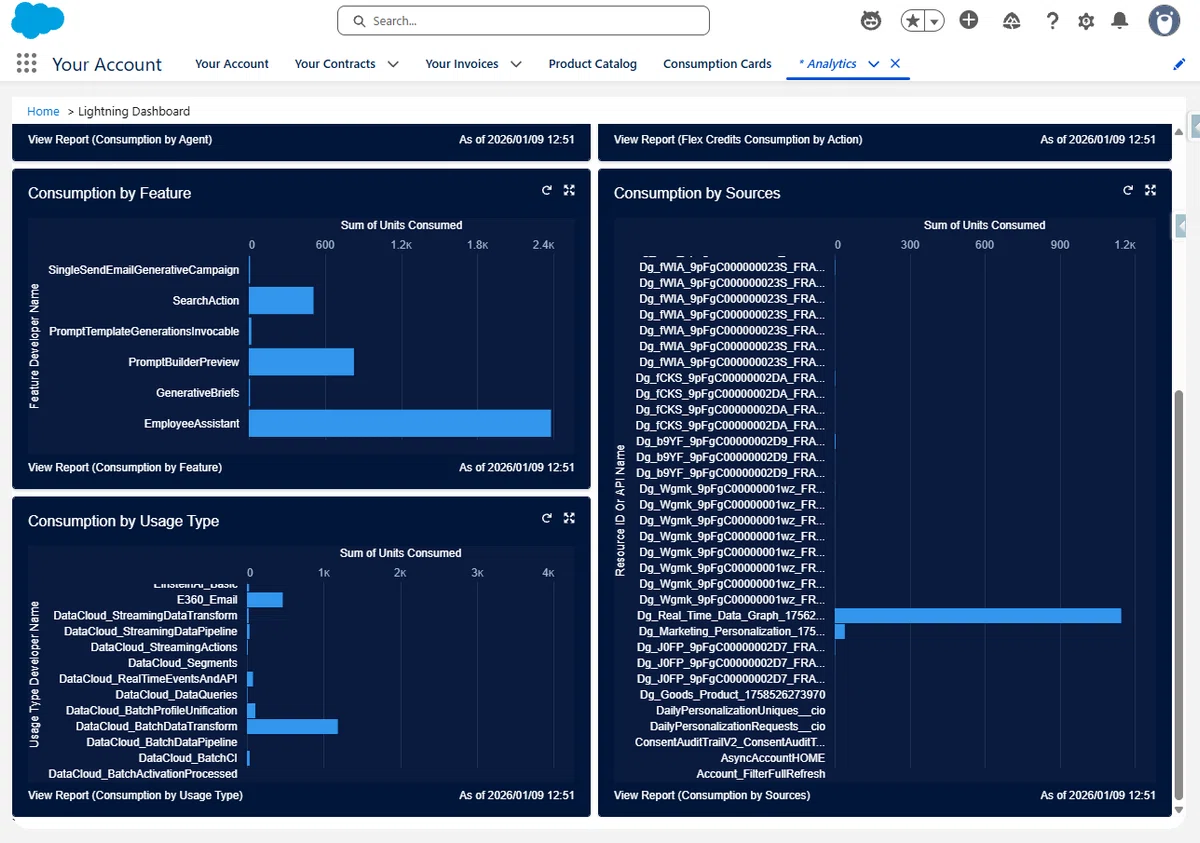The height and width of the screenshot is (843, 1200).
Task: Open the Favorites list dropdown arrow
Action: point(934,21)
